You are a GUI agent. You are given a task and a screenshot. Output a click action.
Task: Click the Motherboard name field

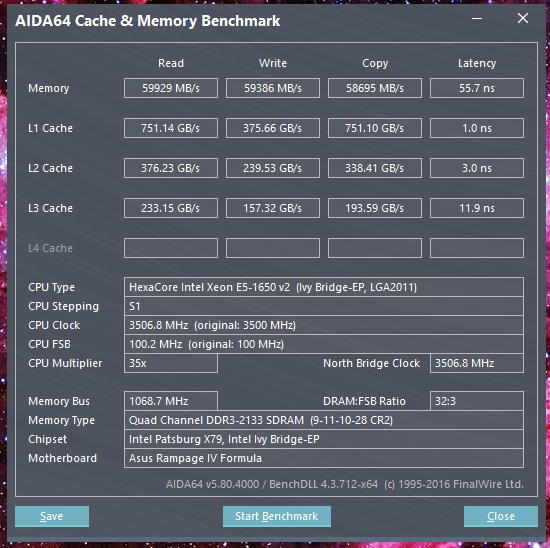pyautogui.click(x=324, y=458)
